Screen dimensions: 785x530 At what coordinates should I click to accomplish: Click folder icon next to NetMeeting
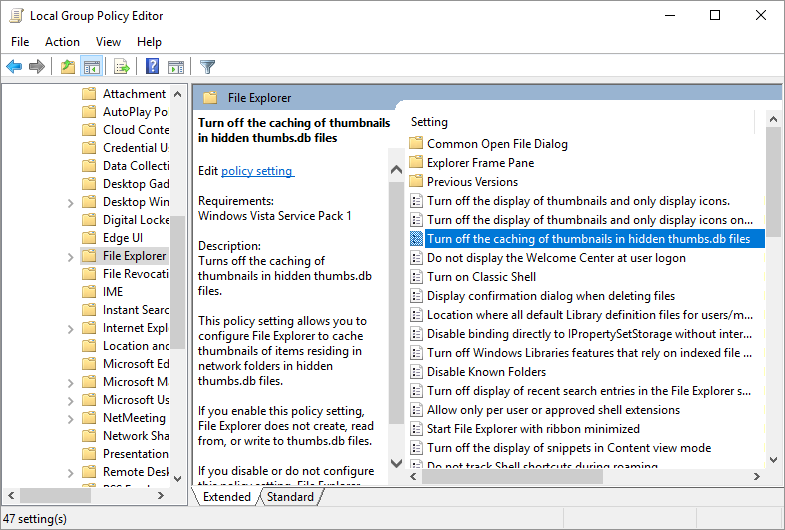click(89, 418)
